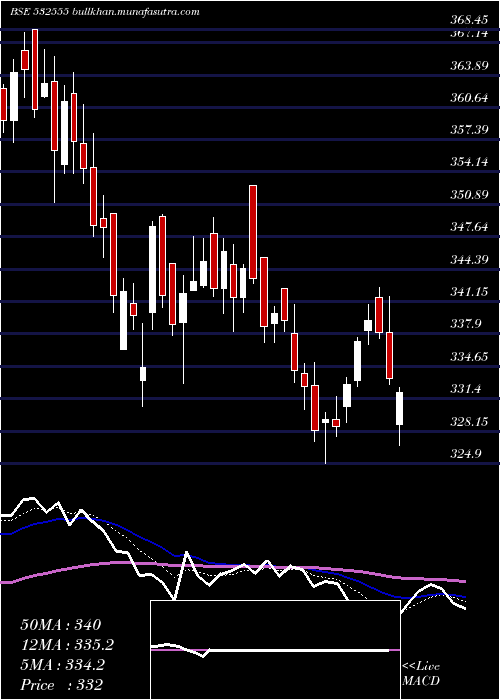Click the 341.15 price axis label
This screenshot has height=700, width=500.
469,292
